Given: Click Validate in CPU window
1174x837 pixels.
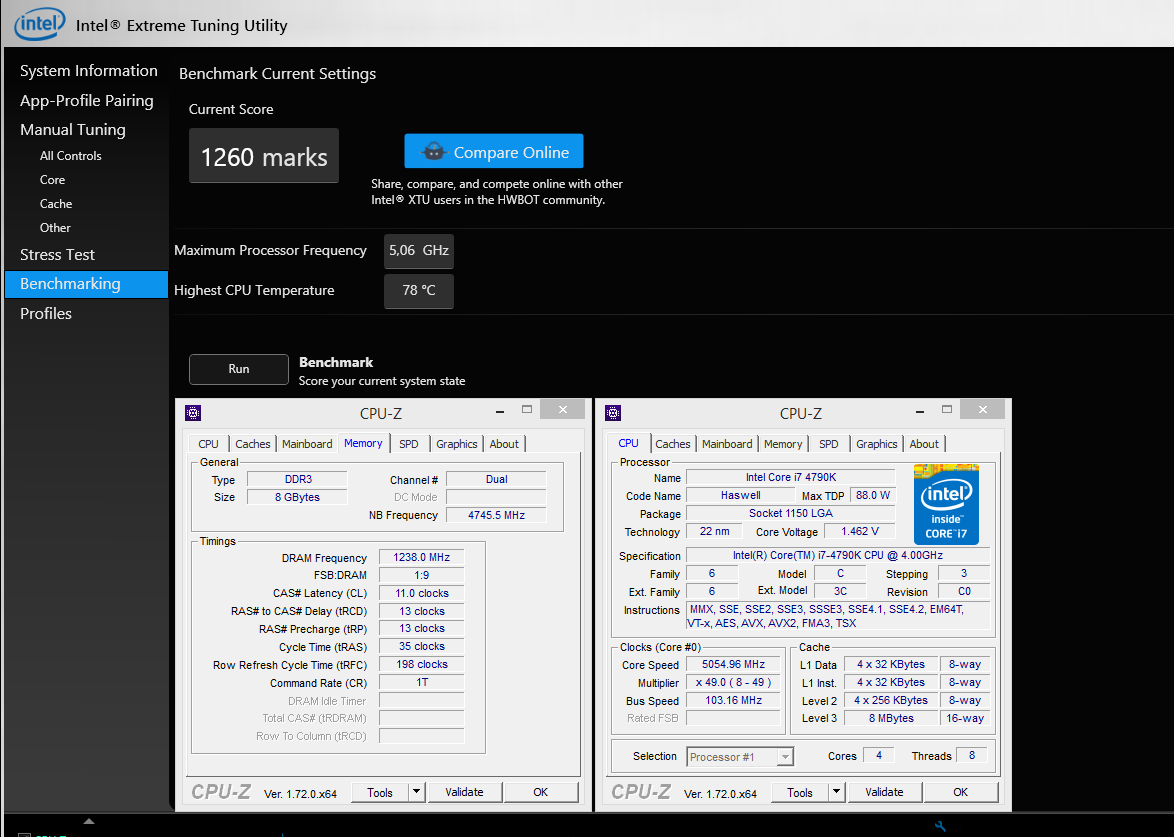Looking at the screenshot, I should click(x=884, y=792).
